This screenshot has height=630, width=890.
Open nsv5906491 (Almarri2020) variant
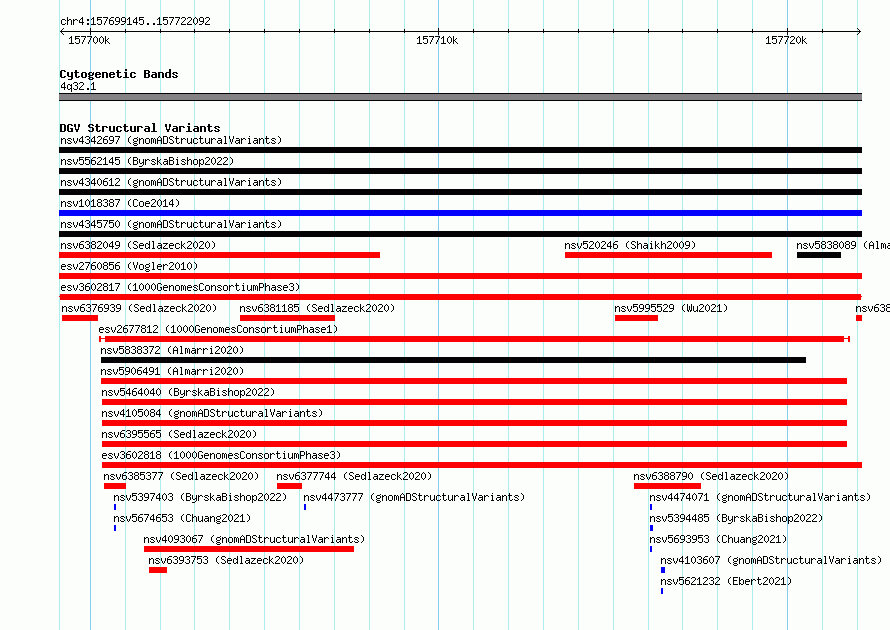pyautogui.click(x=172, y=371)
